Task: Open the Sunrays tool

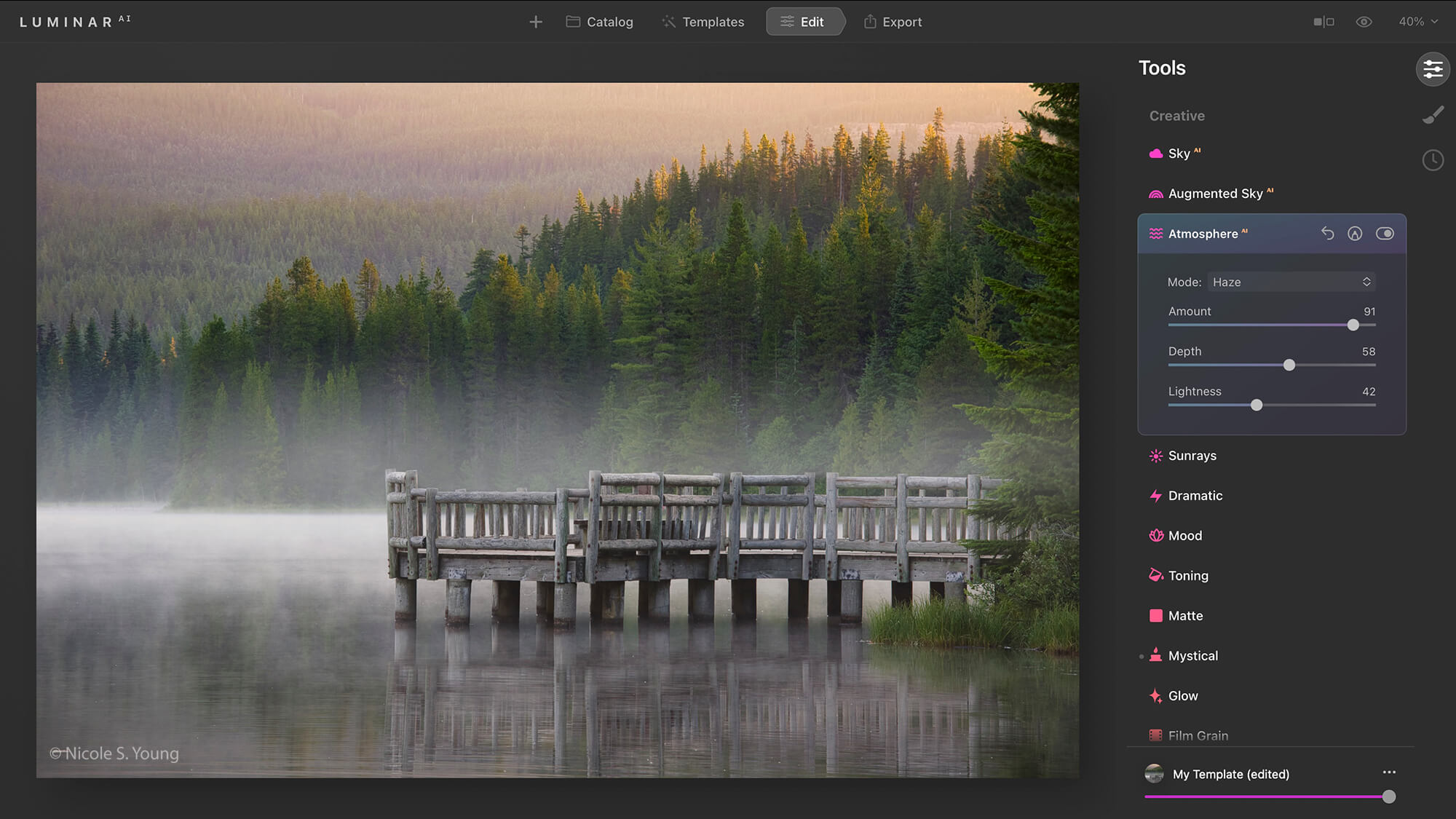Action: click(x=1192, y=456)
